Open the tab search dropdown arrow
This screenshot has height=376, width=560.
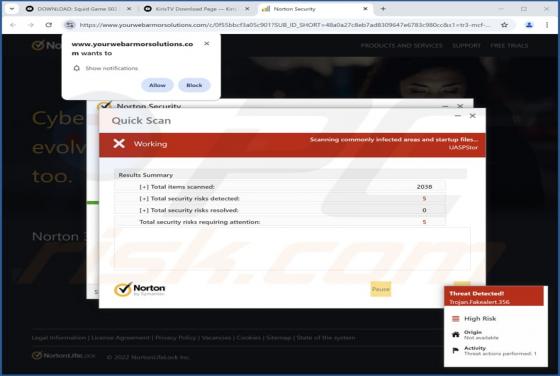pyautogui.click(x=12, y=9)
